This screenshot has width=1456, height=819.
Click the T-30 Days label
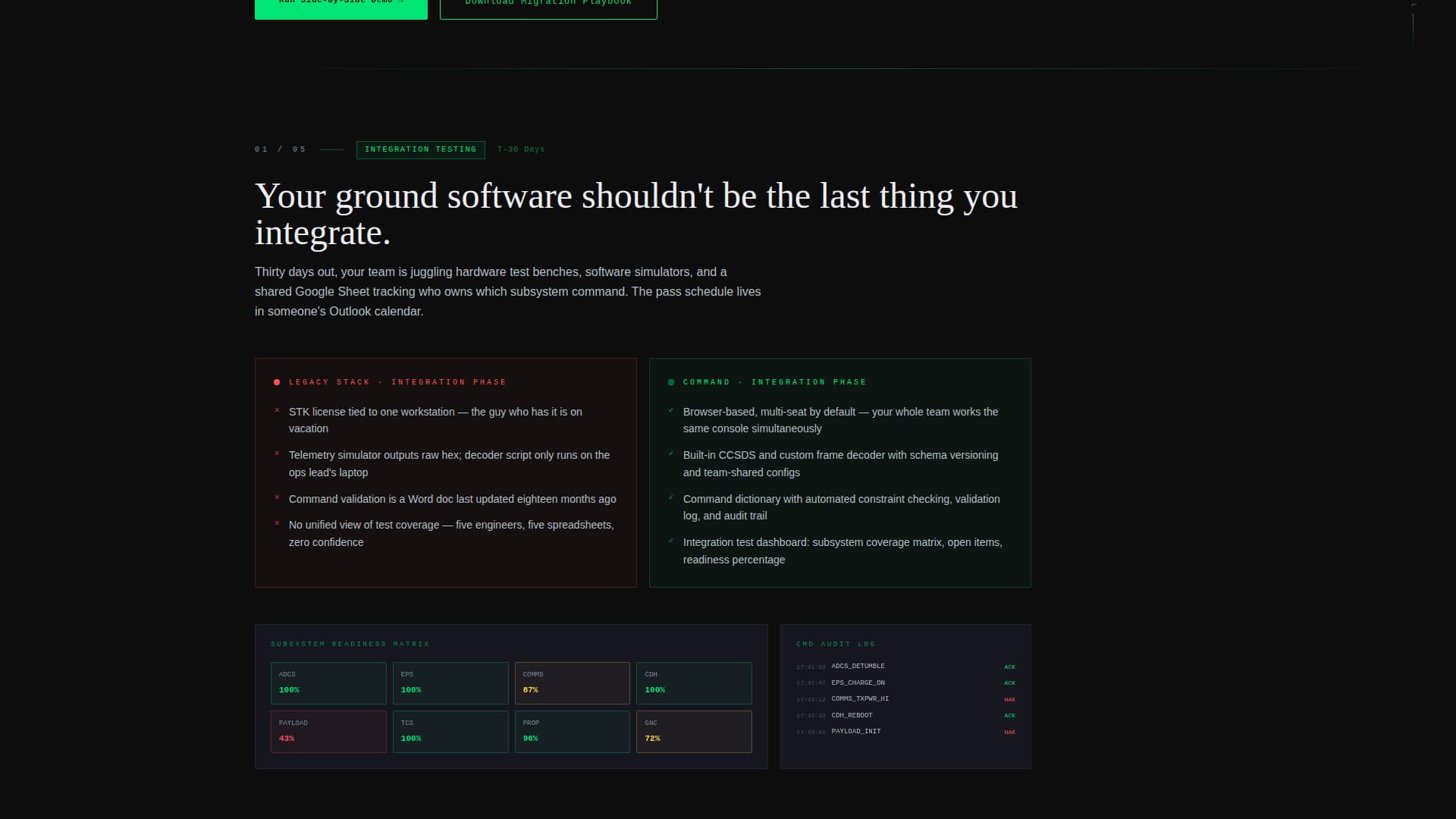(521, 149)
